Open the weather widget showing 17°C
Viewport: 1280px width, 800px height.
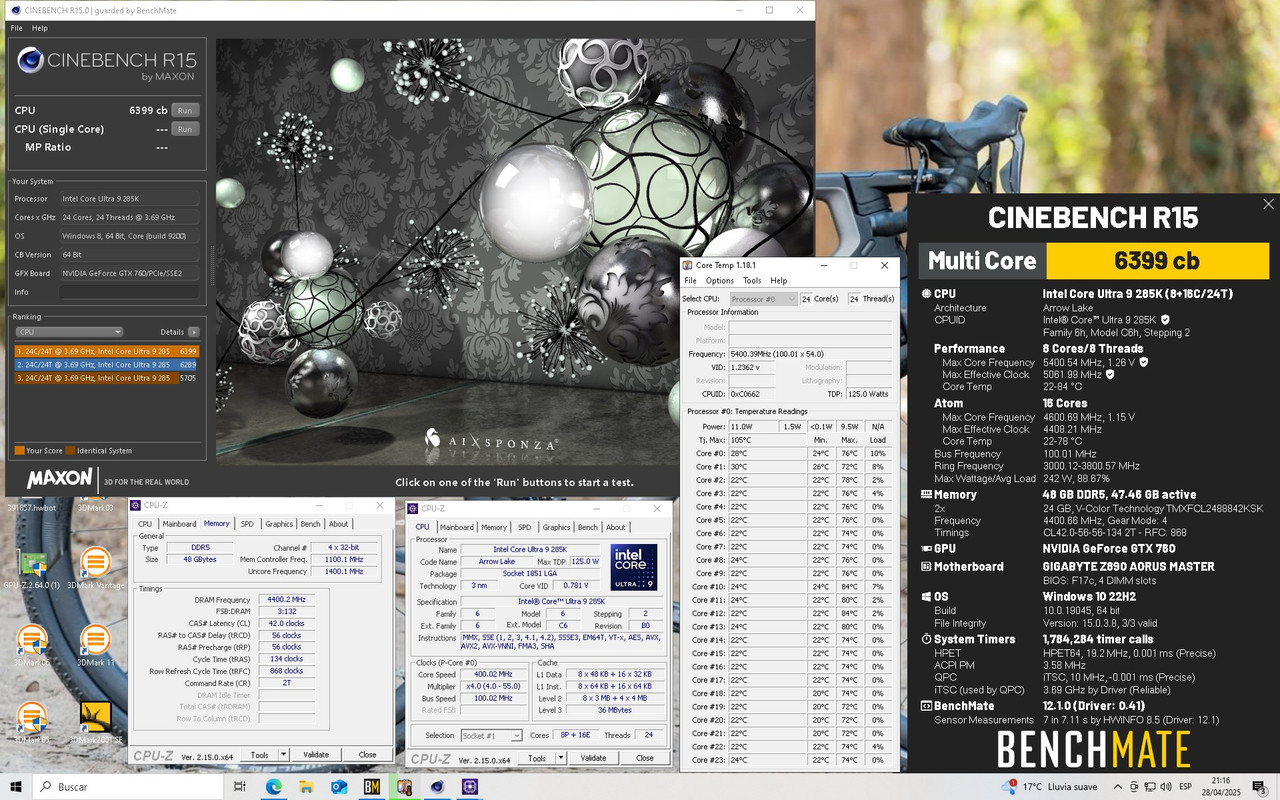(1050, 787)
